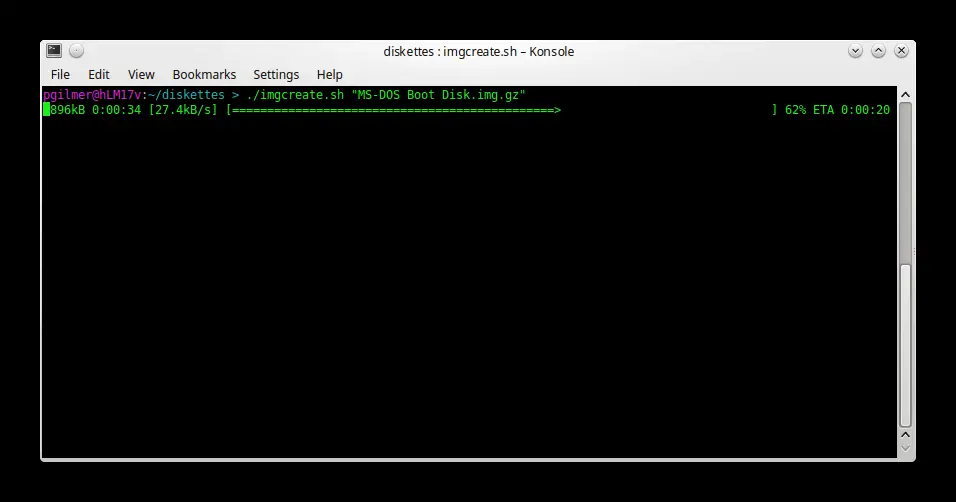Image resolution: width=956 pixels, height=502 pixels.
Task: Open the File menu
Action: click(x=60, y=74)
